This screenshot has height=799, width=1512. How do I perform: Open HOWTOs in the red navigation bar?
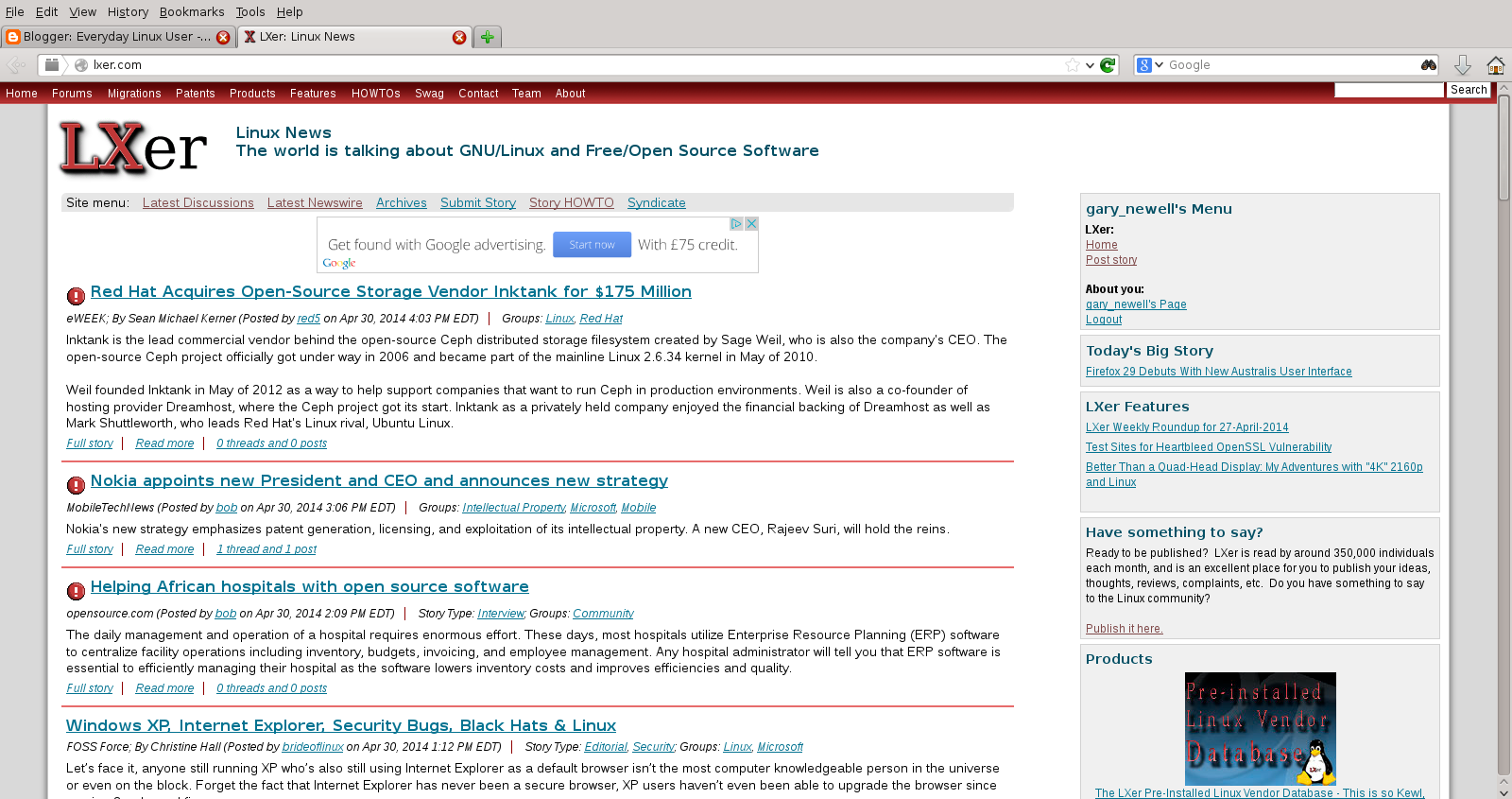pyautogui.click(x=376, y=94)
